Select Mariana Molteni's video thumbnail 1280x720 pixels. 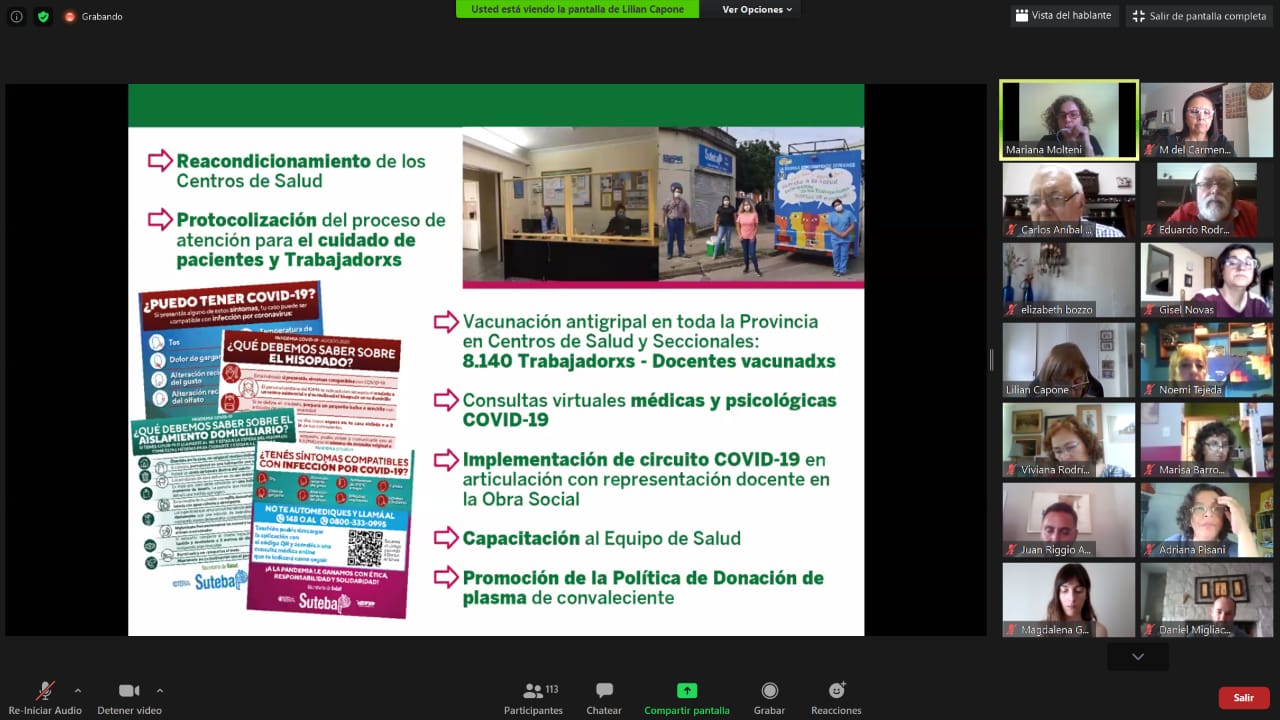(x=1069, y=120)
